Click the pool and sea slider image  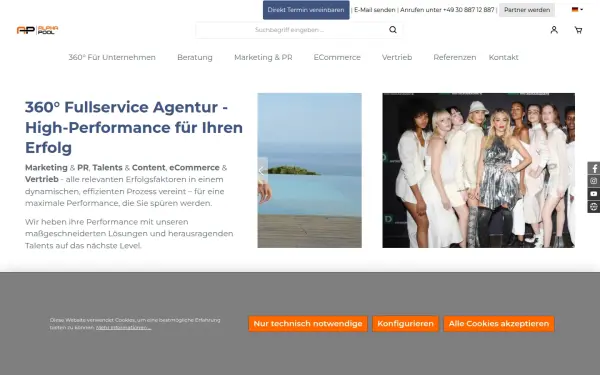pos(310,170)
